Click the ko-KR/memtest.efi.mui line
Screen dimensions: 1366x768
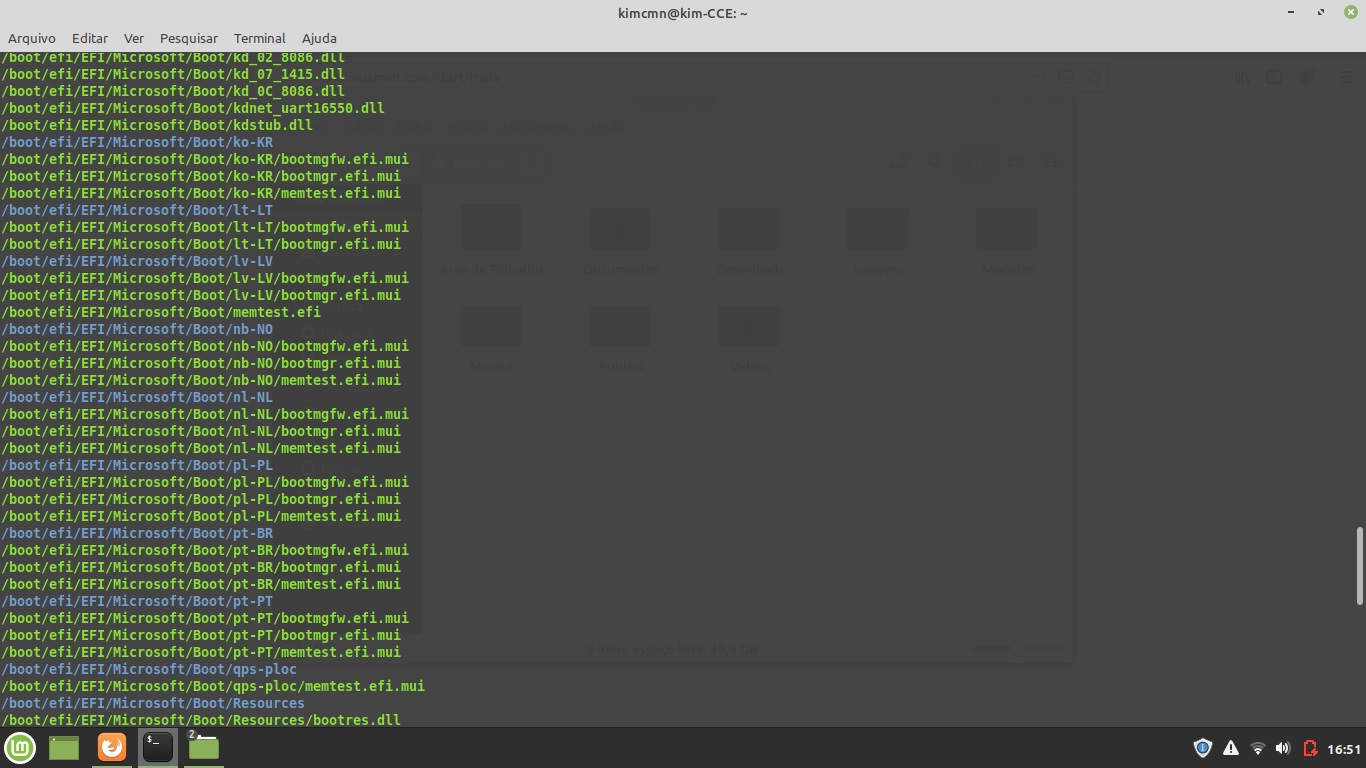(x=201, y=193)
